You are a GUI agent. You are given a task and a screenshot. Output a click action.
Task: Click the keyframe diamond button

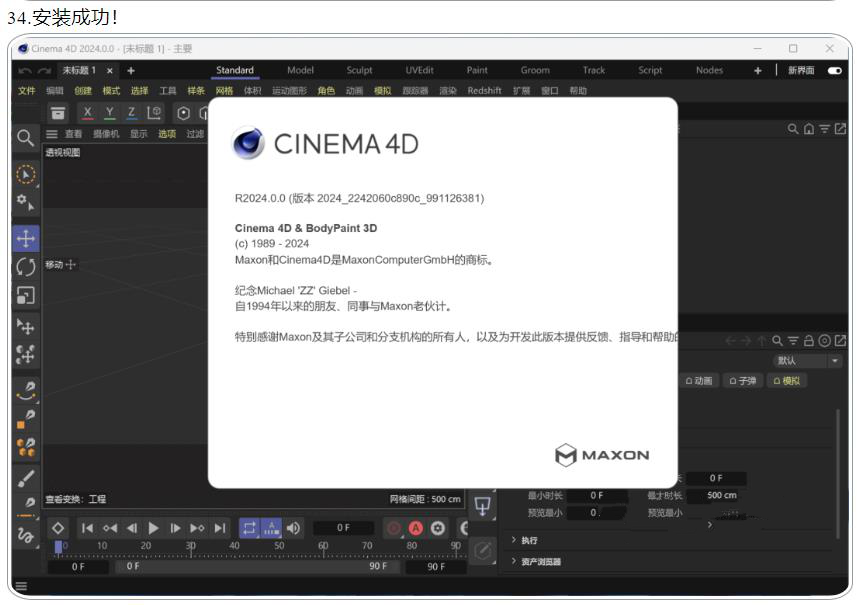57,528
